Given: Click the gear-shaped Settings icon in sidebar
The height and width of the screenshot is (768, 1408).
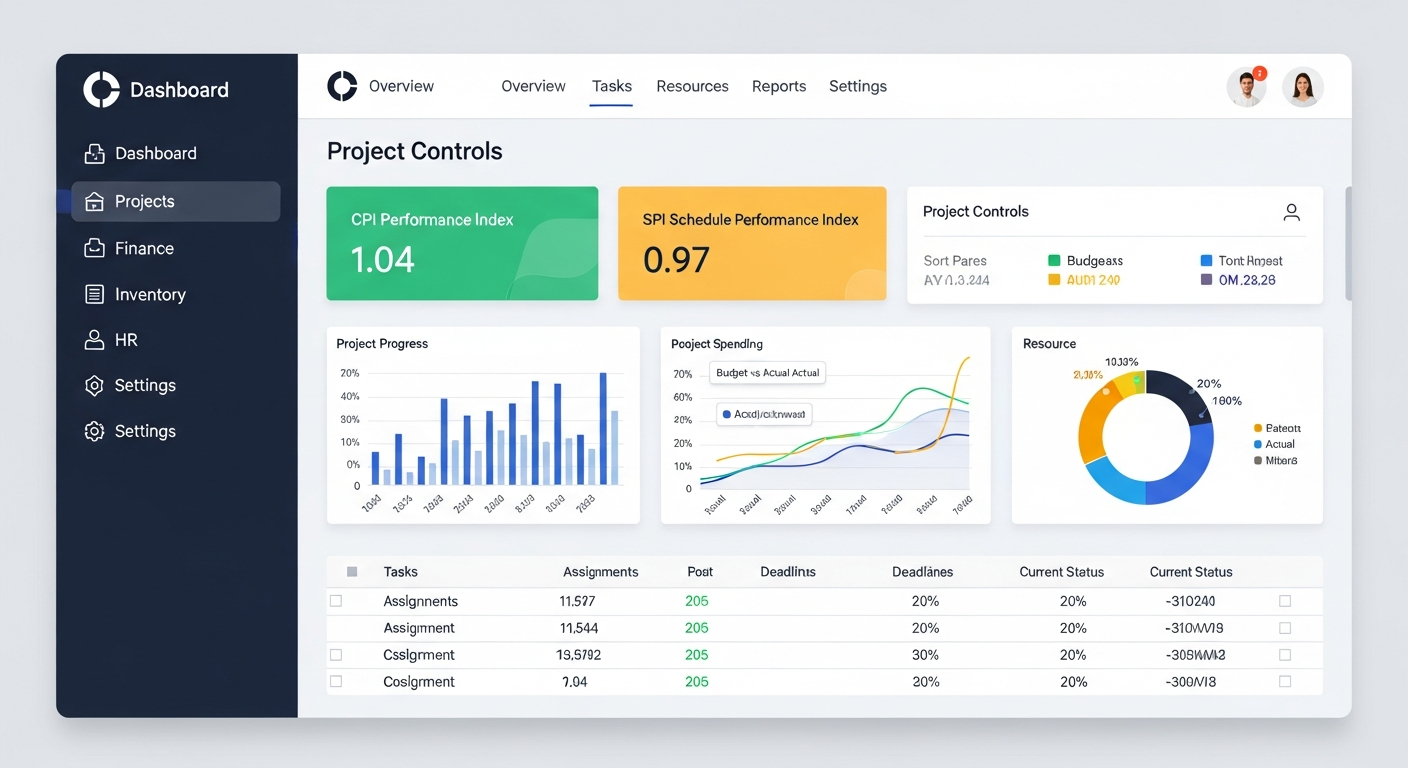Looking at the screenshot, I should 94,431.
